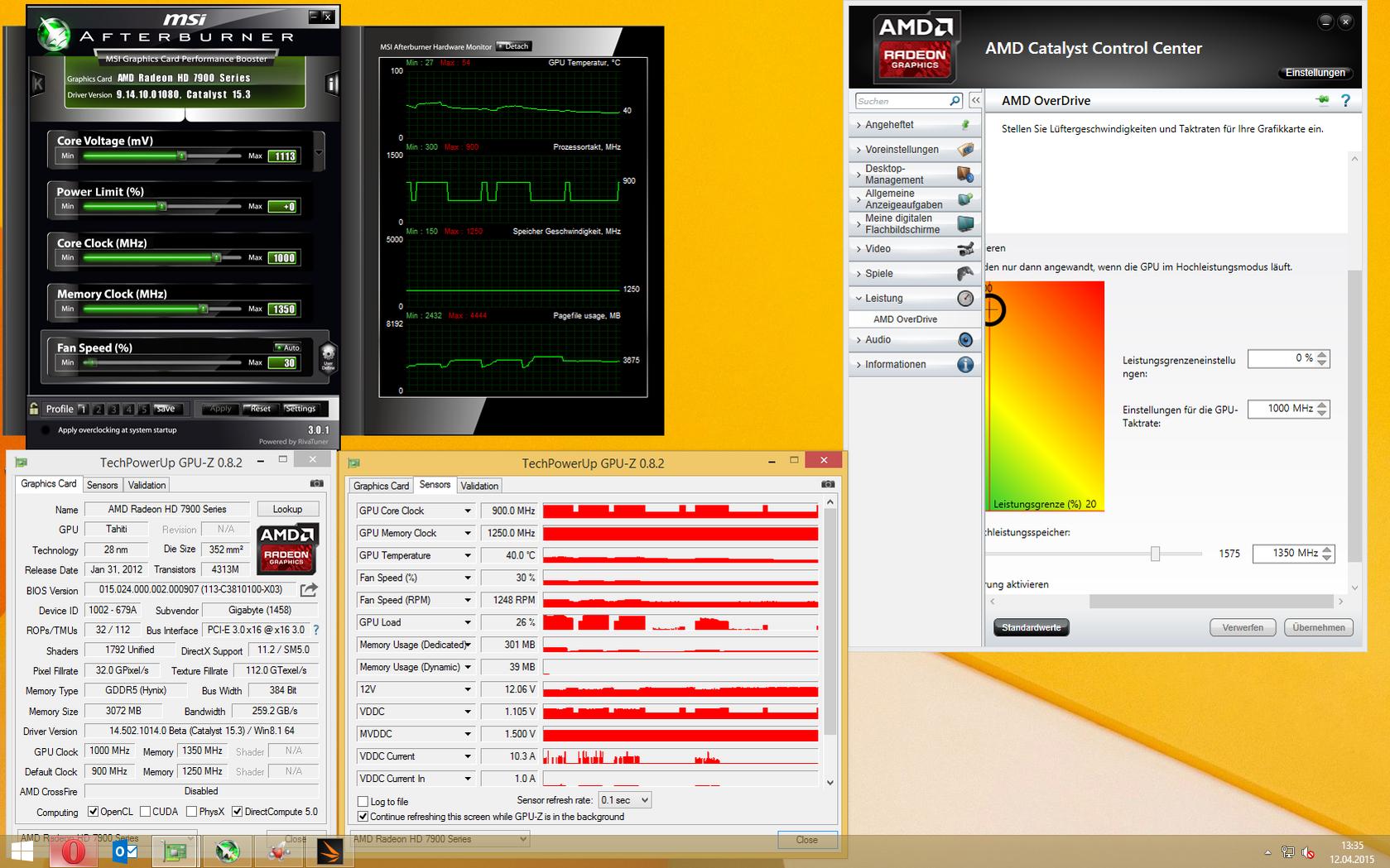Open Opera from the taskbar

click(x=73, y=851)
